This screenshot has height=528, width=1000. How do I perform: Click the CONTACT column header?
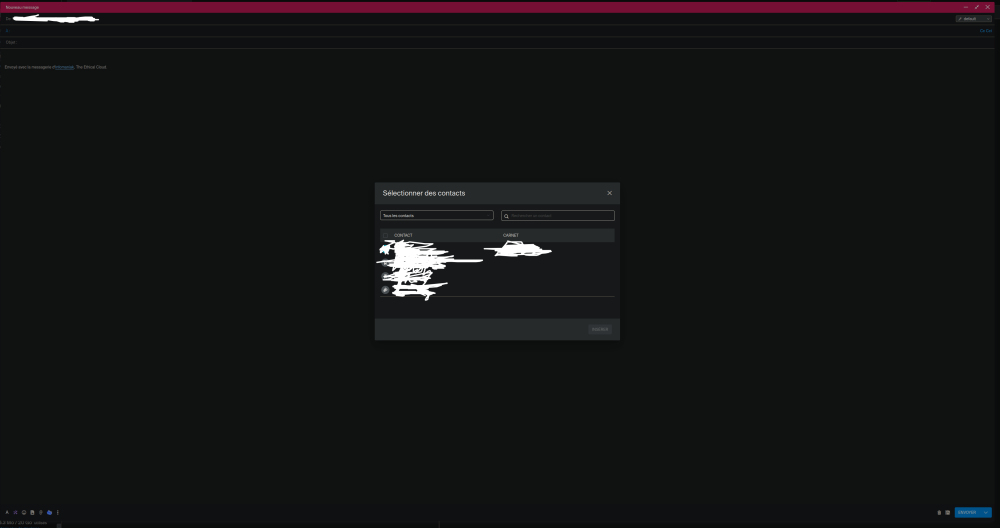(403, 235)
